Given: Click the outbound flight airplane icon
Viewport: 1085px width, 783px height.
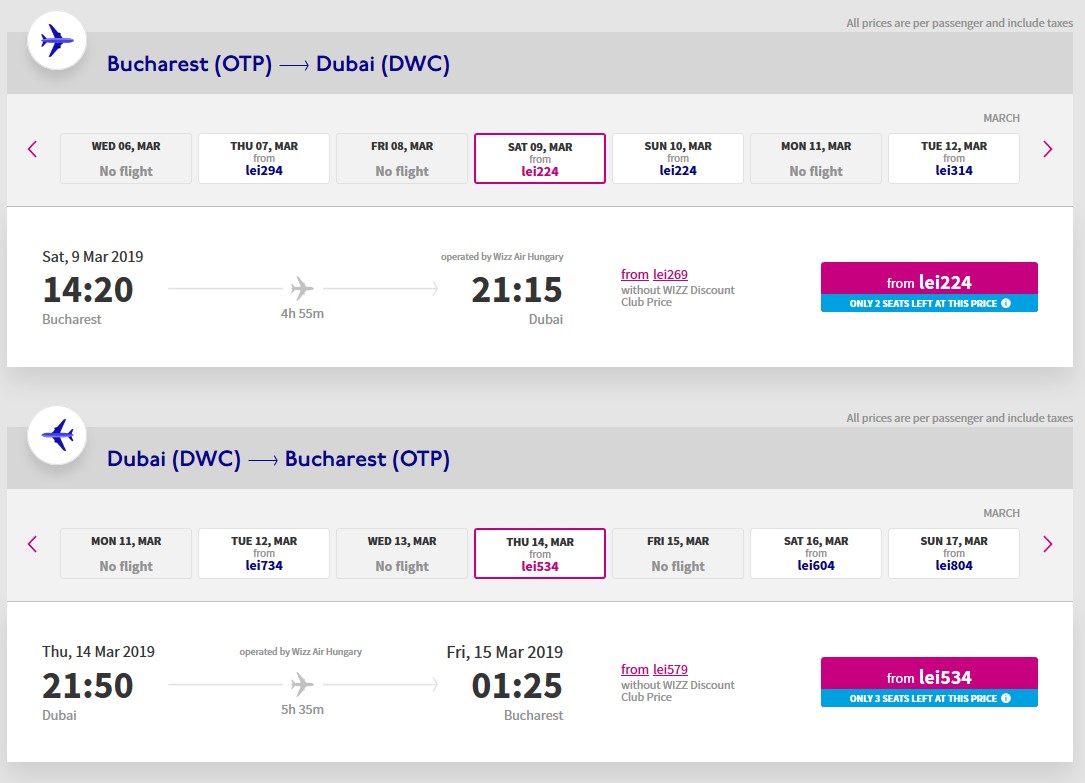Looking at the screenshot, I should click(57, 40).
